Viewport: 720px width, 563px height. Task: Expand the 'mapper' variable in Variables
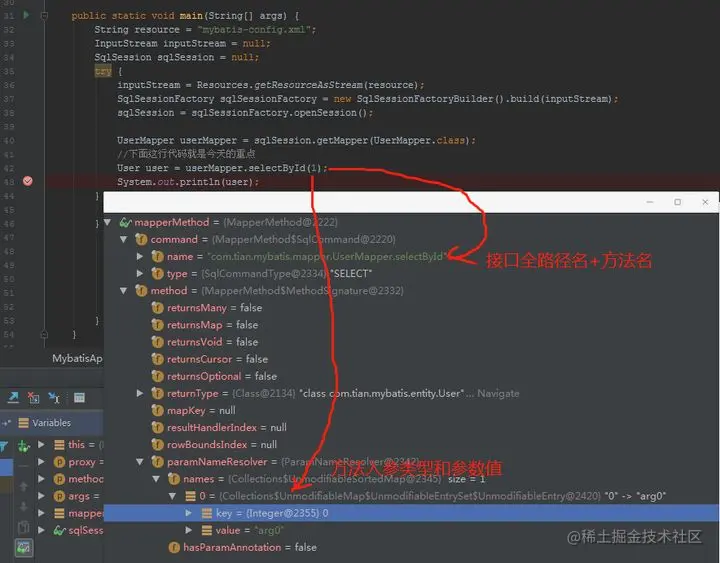click(x=41, y=513)
